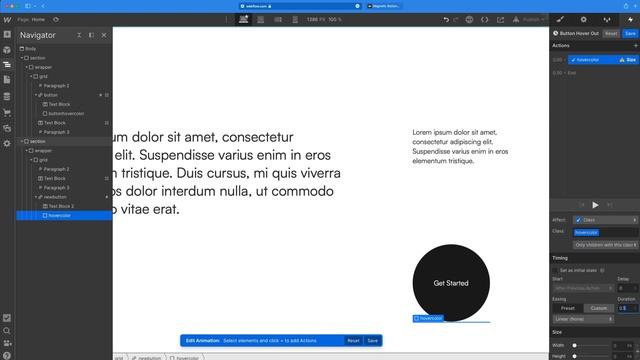Image resolution: width=640 pixels, height=360 pixels.
Task: Select Preset easing toggle
Action: pos(568,308)
